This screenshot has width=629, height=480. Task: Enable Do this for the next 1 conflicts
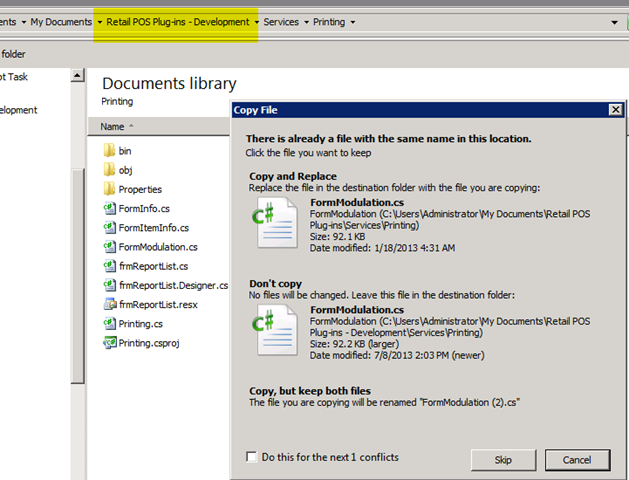click(x=251, y=458)
